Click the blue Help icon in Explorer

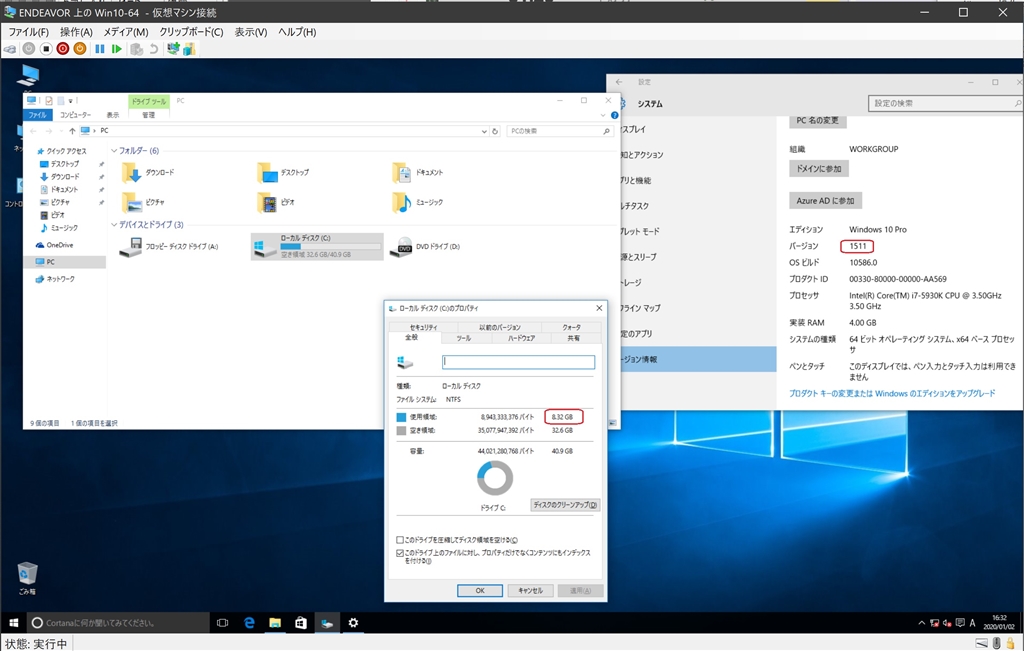coord(615,115)
